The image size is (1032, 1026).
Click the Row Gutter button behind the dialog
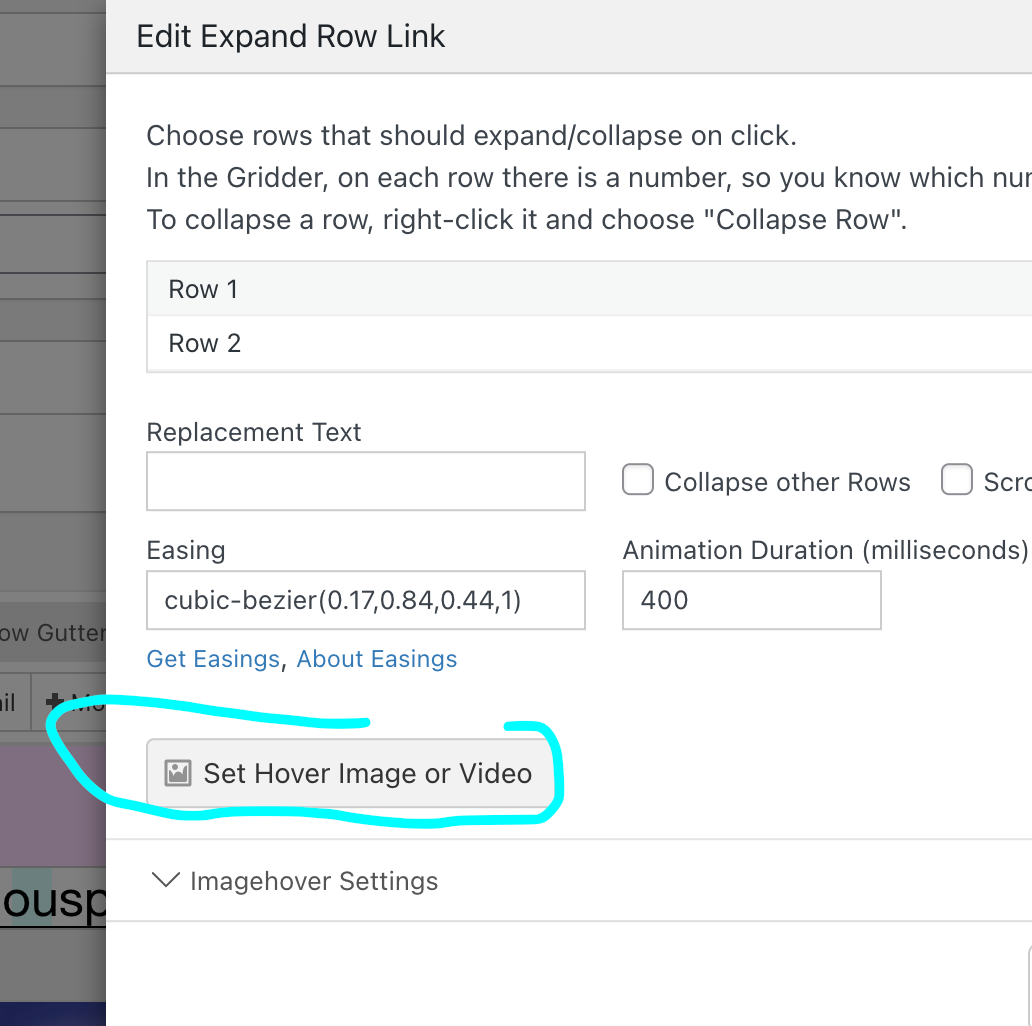click(52, 632)
